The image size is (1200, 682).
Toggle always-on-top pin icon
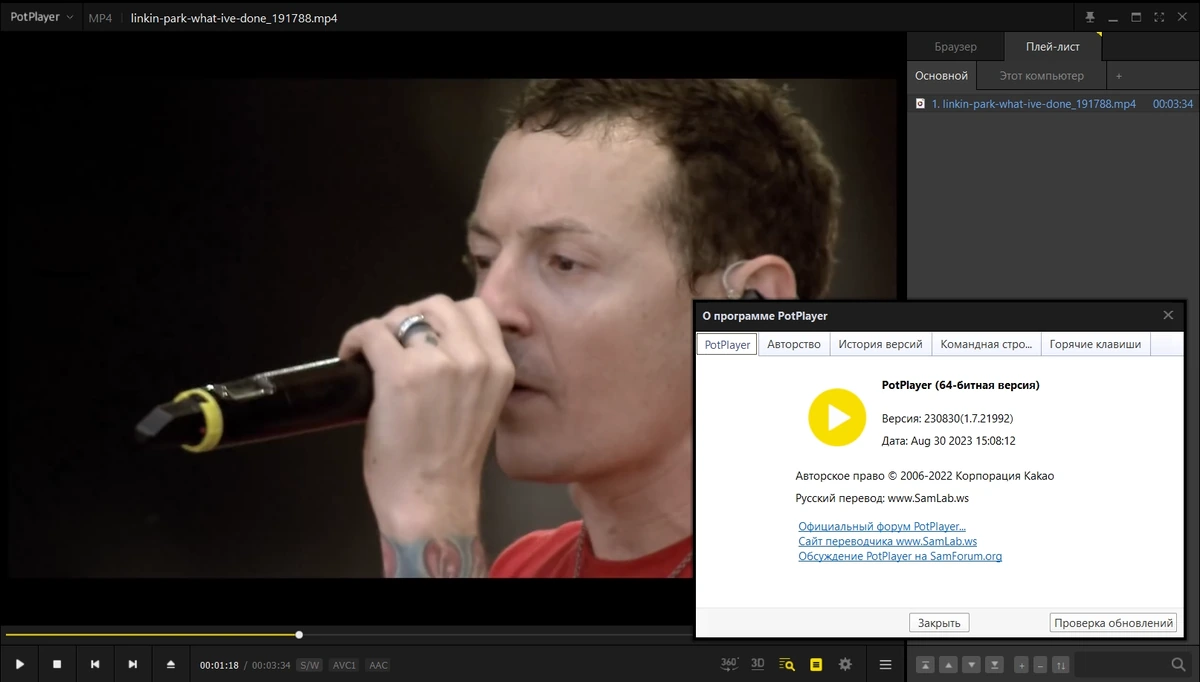(1090, 17)
